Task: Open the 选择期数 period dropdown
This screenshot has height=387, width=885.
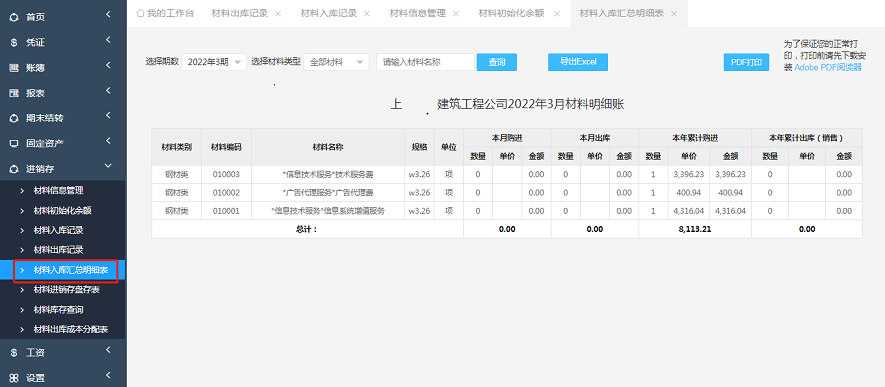Action: pos(214,62)
